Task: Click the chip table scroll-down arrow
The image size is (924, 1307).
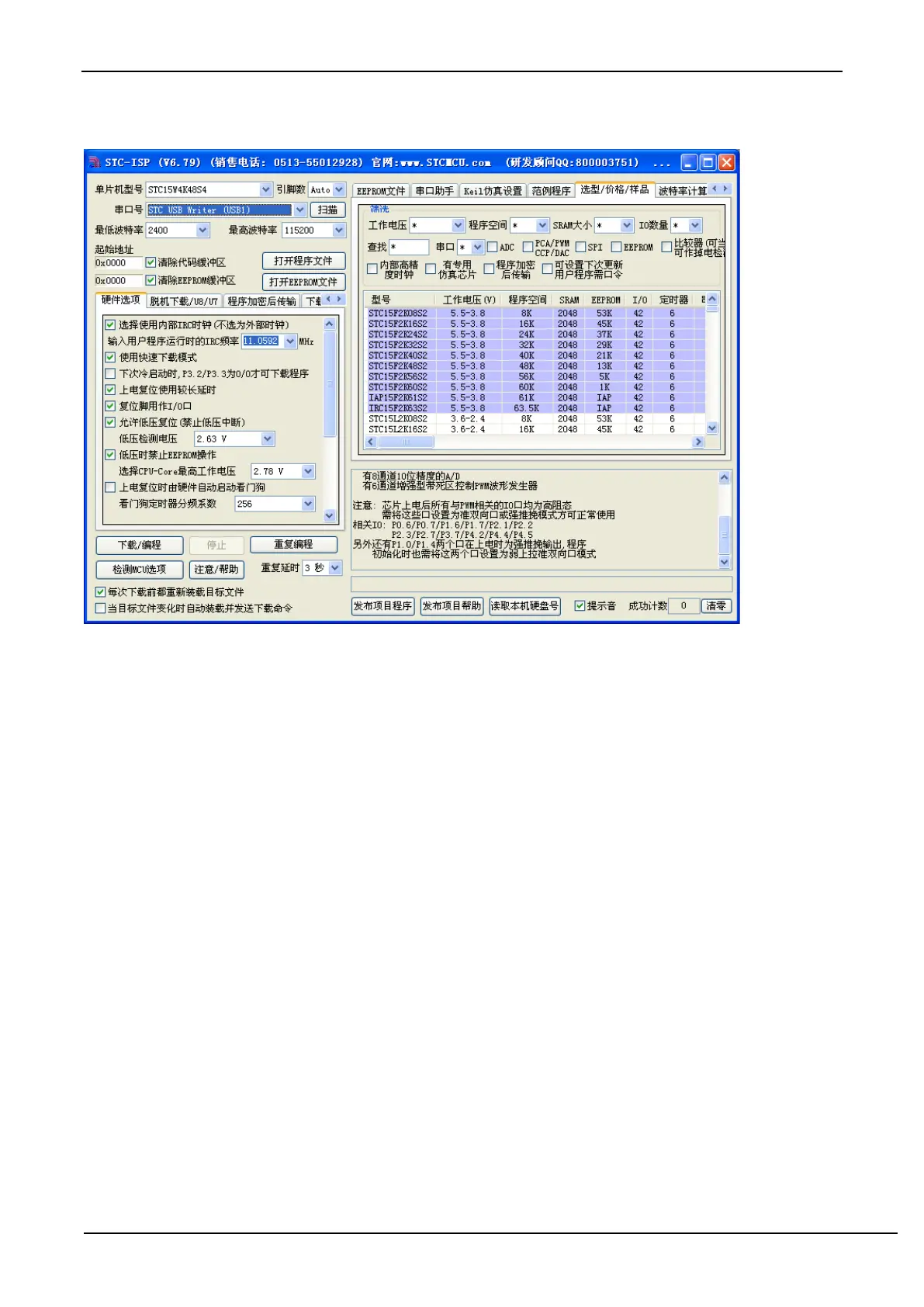Action: [x=712, y=428]
